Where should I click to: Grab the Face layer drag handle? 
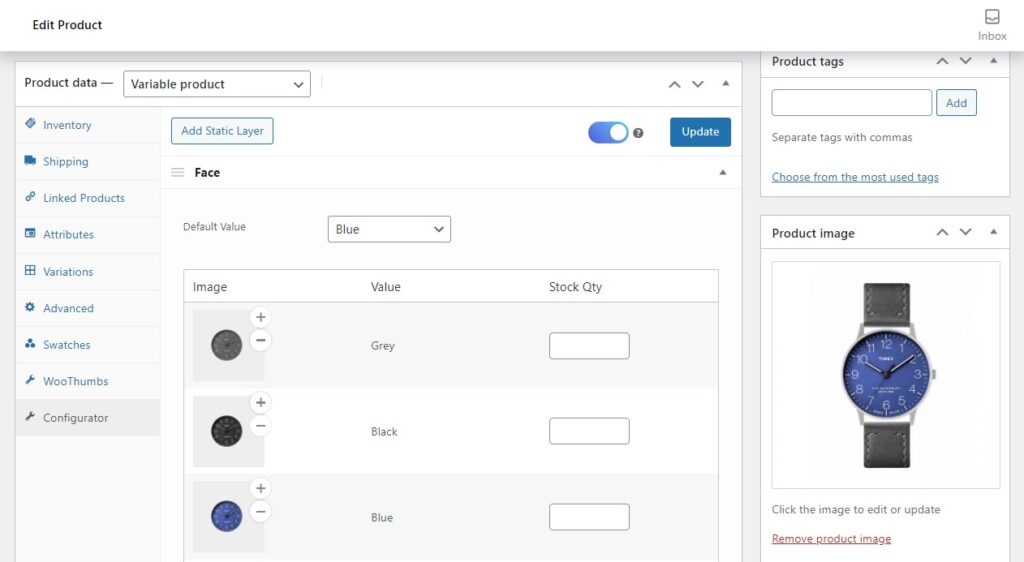coord(178,172)
